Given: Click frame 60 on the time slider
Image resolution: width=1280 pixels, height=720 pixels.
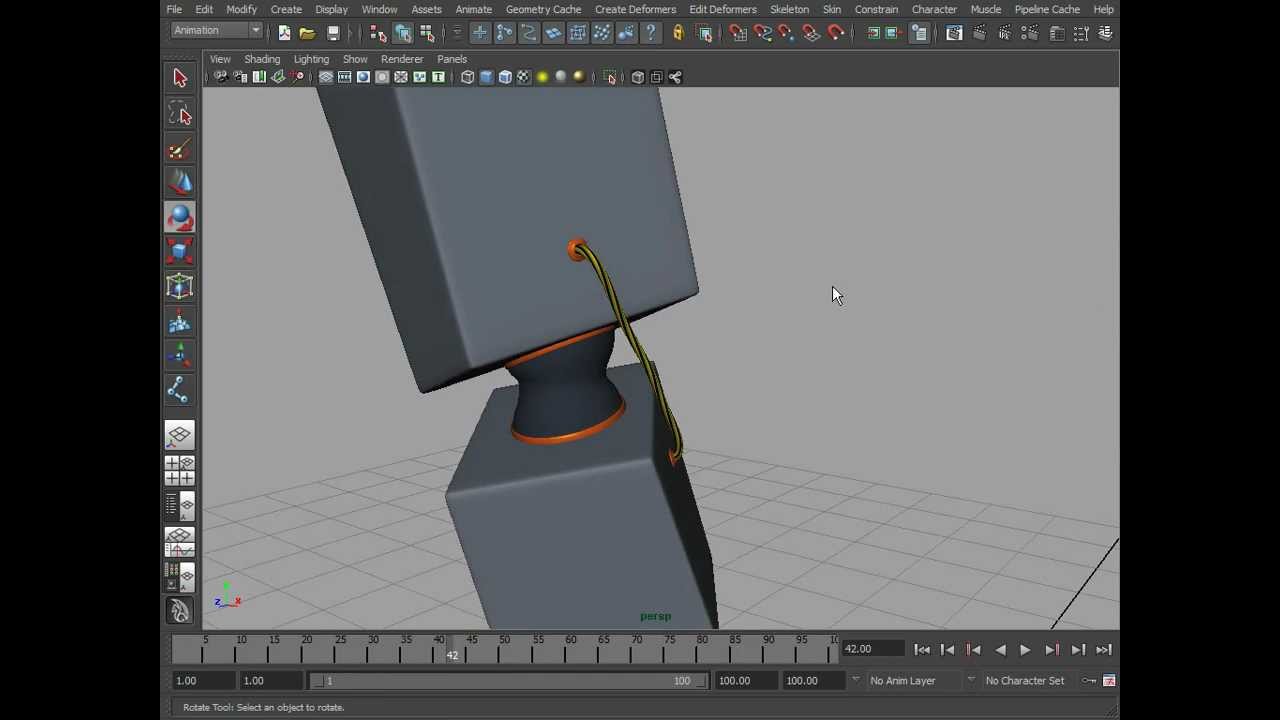Looking at the screenshot, I should [570, 648].
